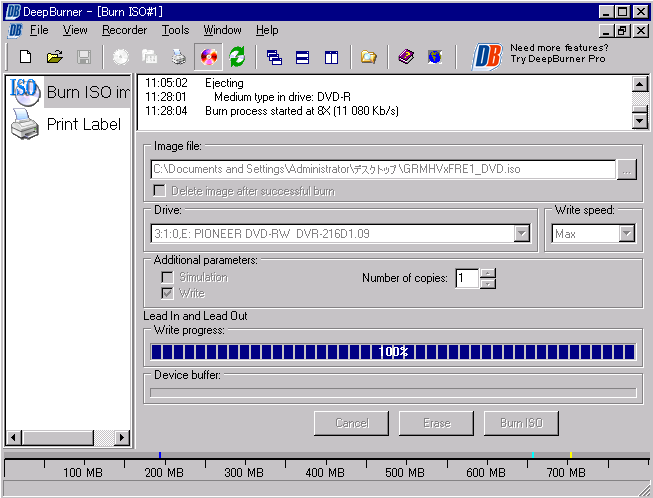Click 'Medium type in drive: DVD-R' log line

tap(282, 97)
